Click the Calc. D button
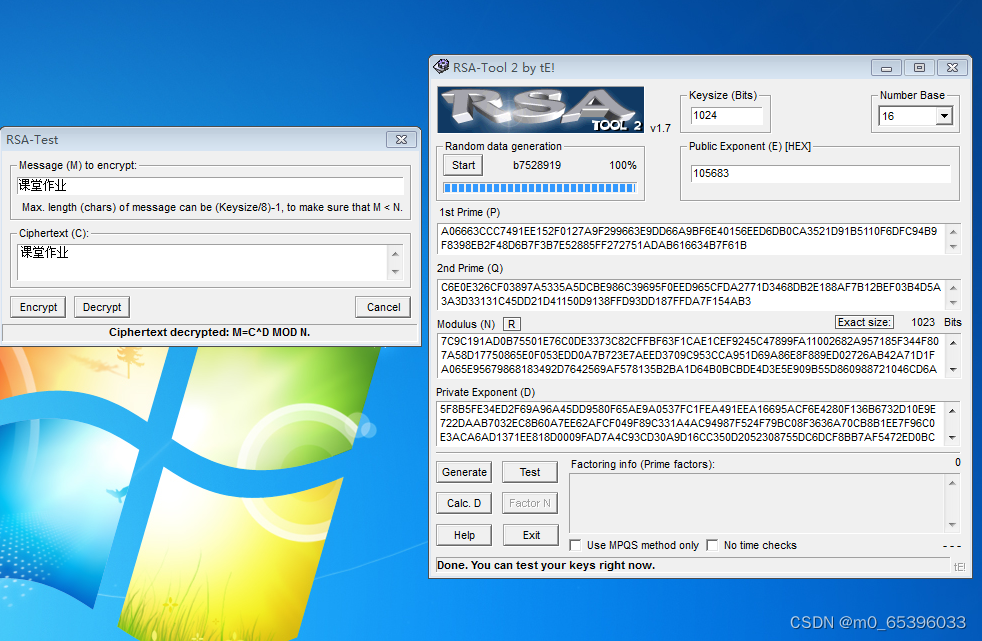 464,503
